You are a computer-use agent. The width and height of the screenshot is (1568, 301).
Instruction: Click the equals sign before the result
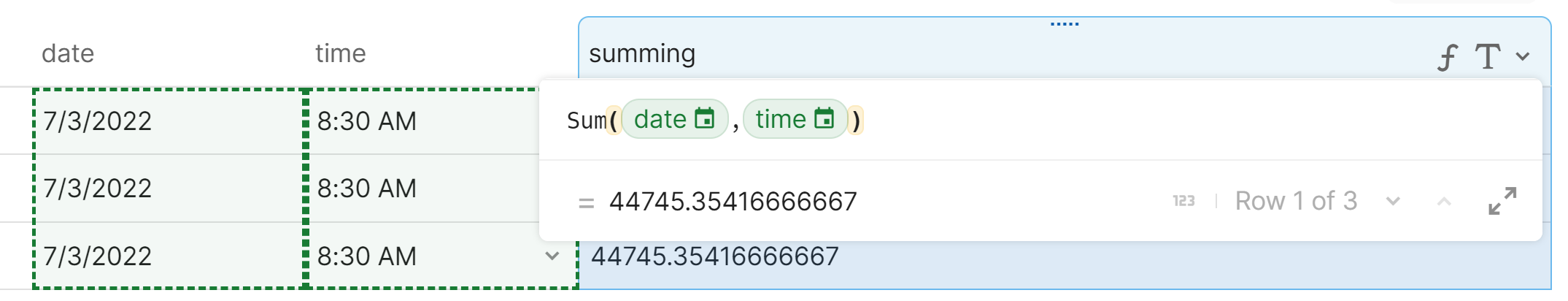[x=586, y=202]
